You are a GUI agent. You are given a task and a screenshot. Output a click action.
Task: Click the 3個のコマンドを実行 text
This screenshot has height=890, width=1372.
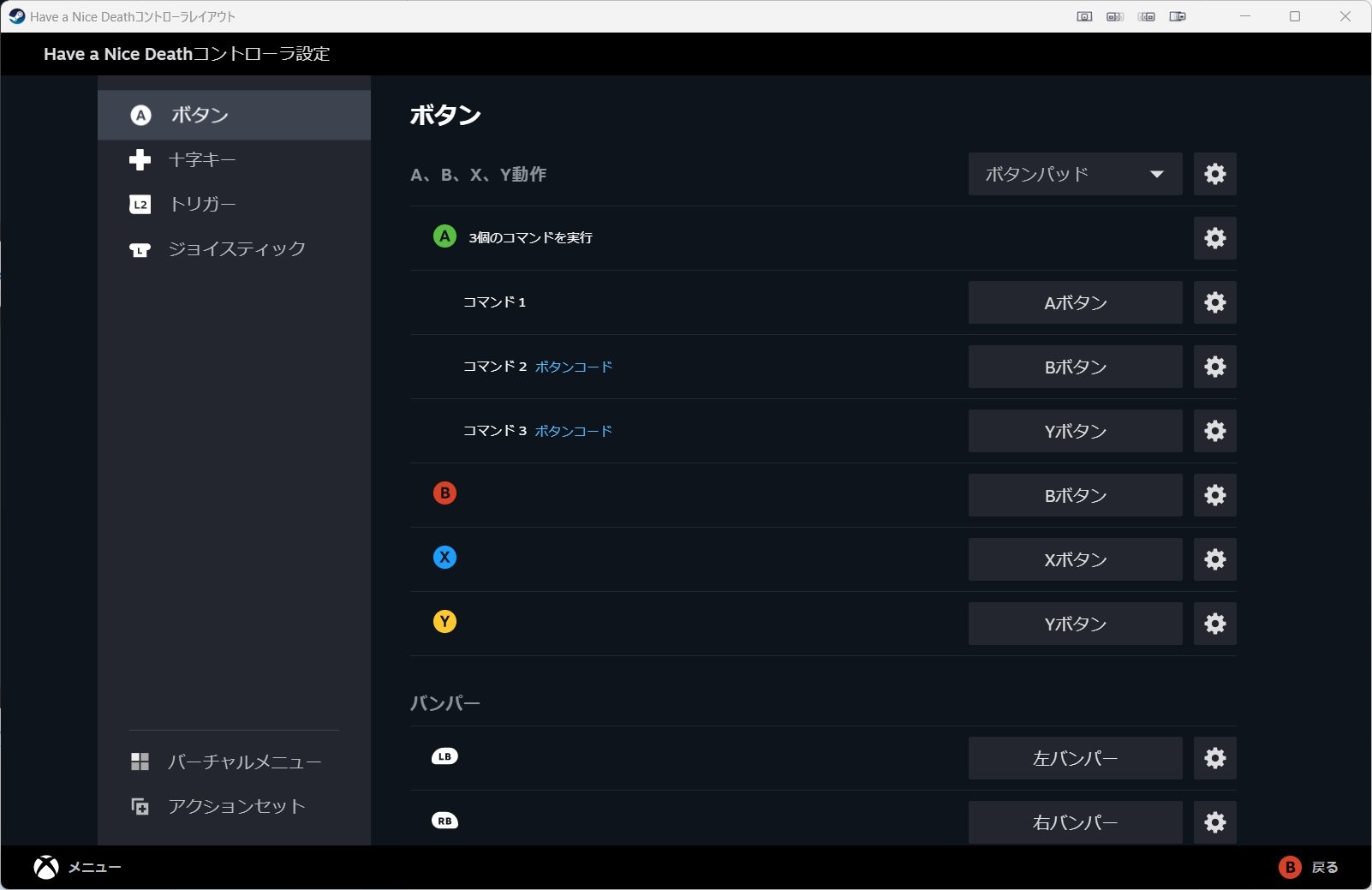(x=530, y=237)
